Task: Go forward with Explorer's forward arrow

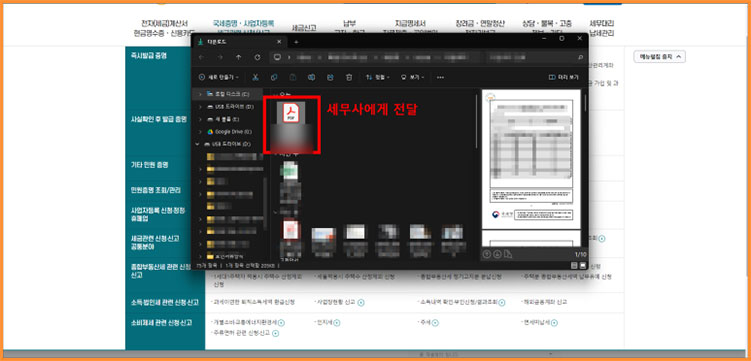Action: coord(220,57)
